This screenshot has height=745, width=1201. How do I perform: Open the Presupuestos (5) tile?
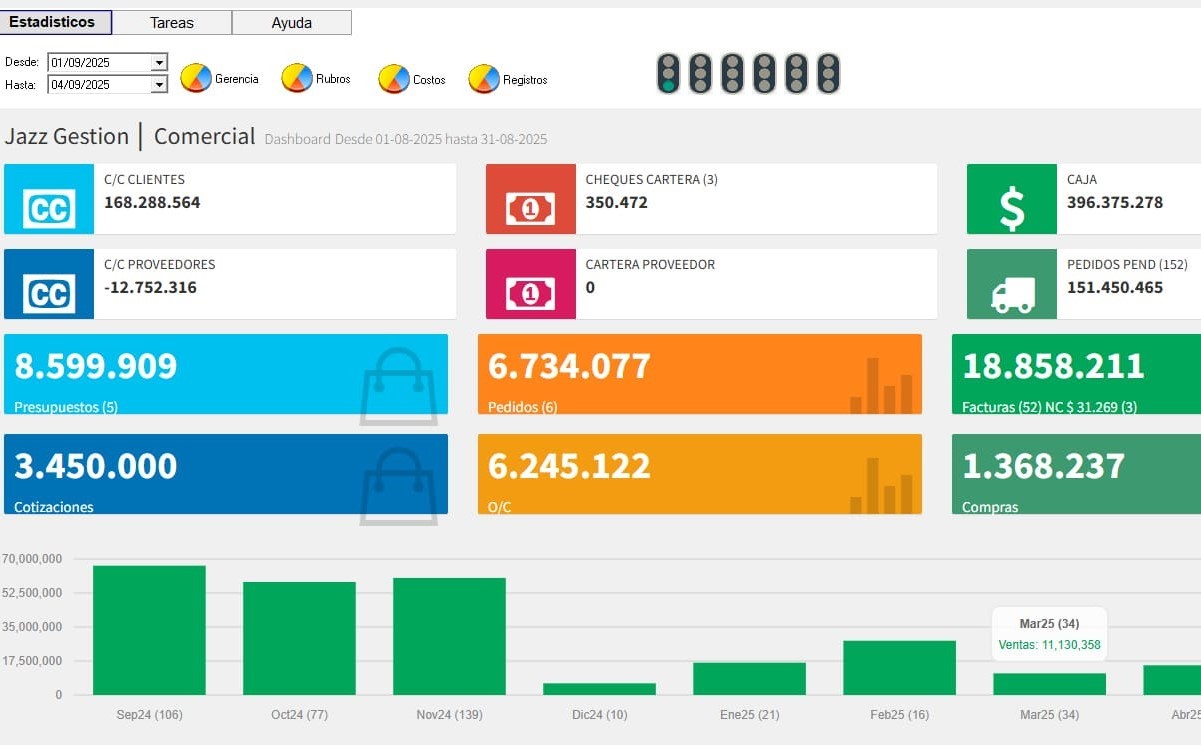[x=226, y=374]
